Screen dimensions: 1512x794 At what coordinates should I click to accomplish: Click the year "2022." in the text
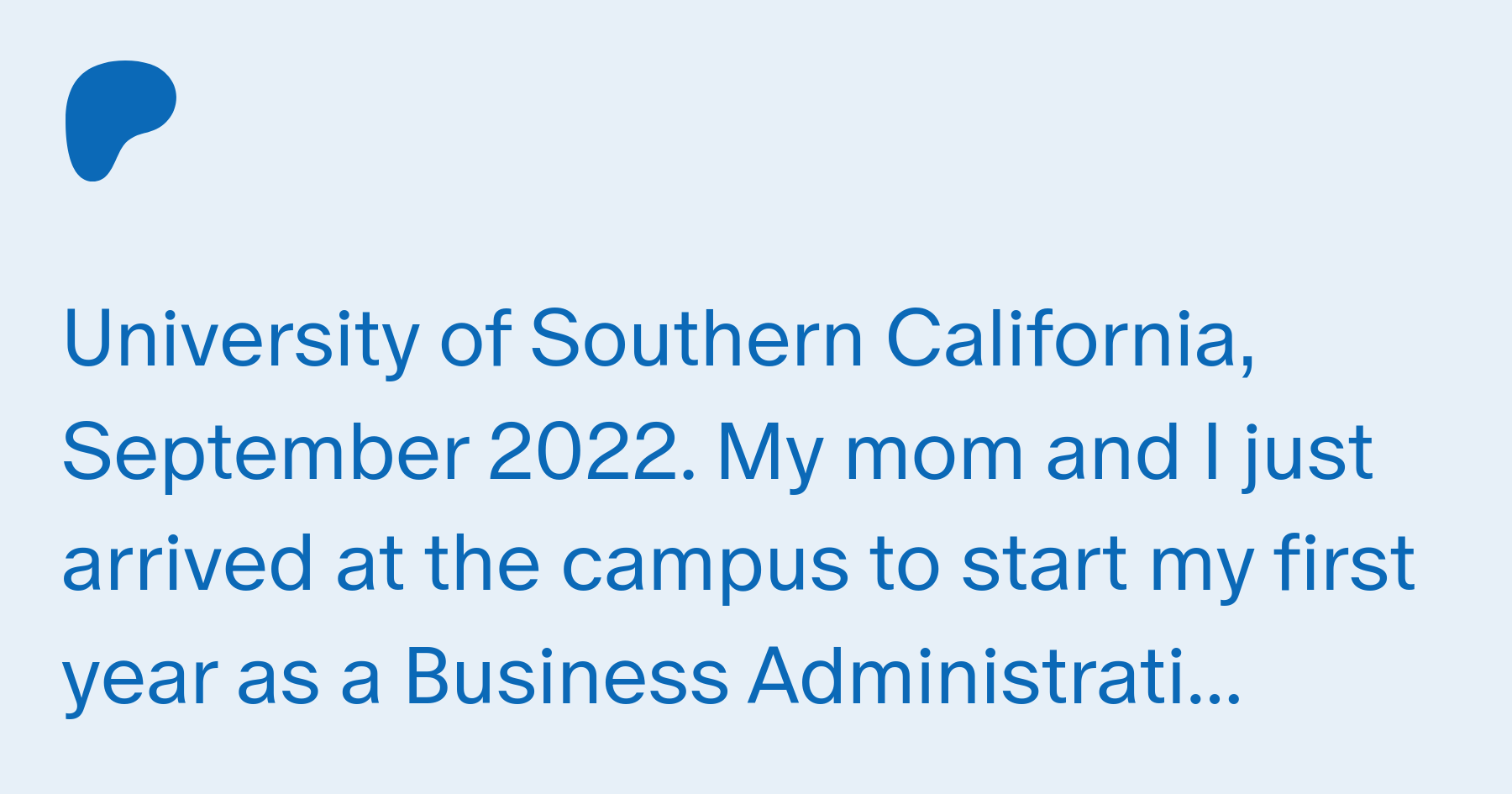(x=592, y=454)
